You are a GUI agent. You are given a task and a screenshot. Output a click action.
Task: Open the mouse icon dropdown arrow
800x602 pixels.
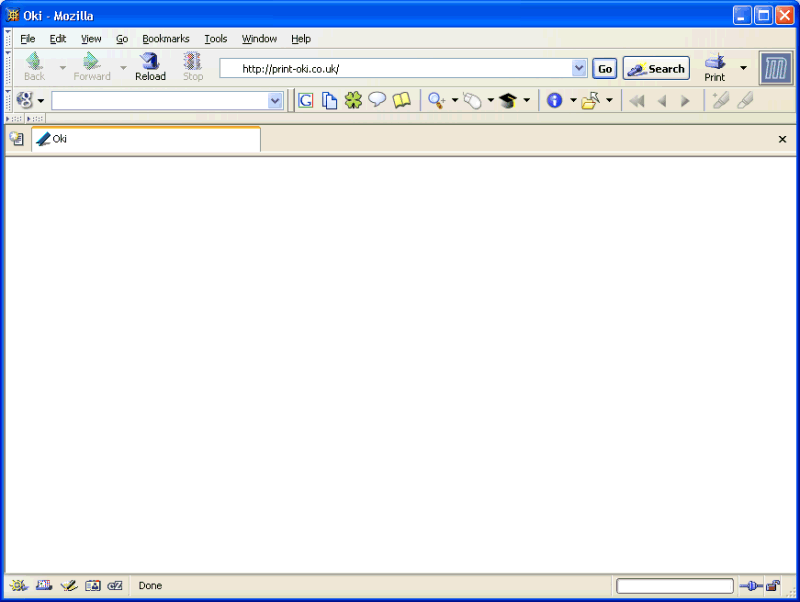click(x=490, y=100)
